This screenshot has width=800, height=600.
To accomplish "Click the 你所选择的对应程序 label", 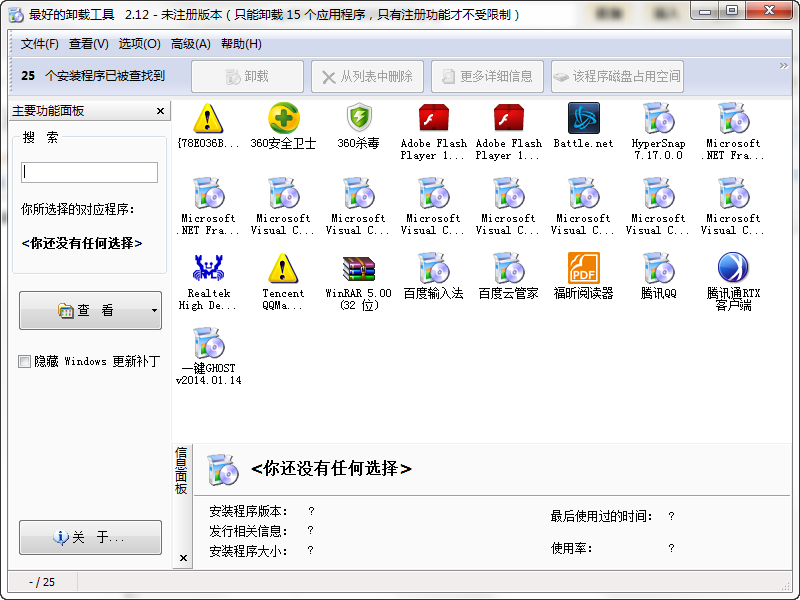I will coord(78,209).
